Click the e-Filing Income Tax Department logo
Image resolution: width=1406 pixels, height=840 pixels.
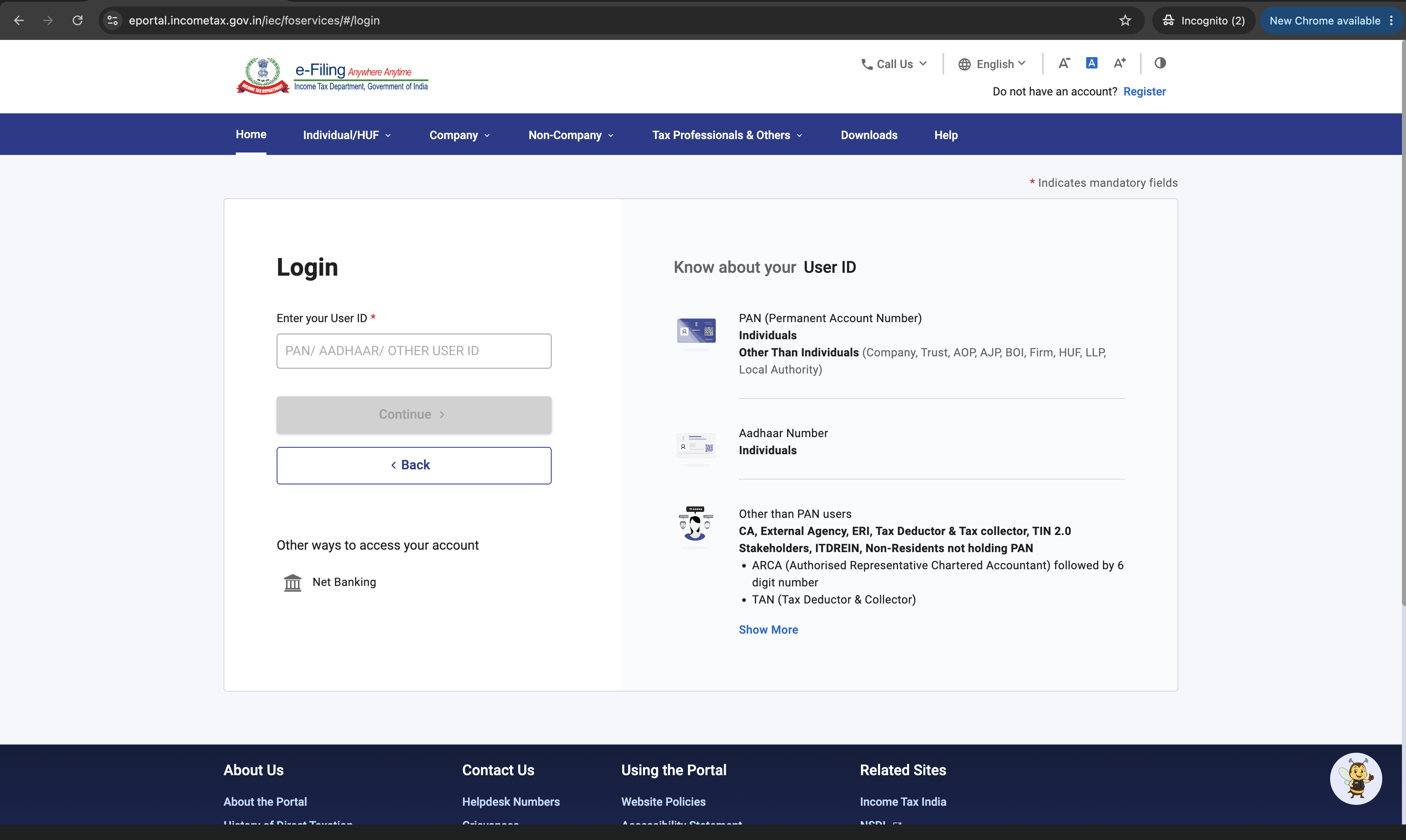[x=333, y=76]
